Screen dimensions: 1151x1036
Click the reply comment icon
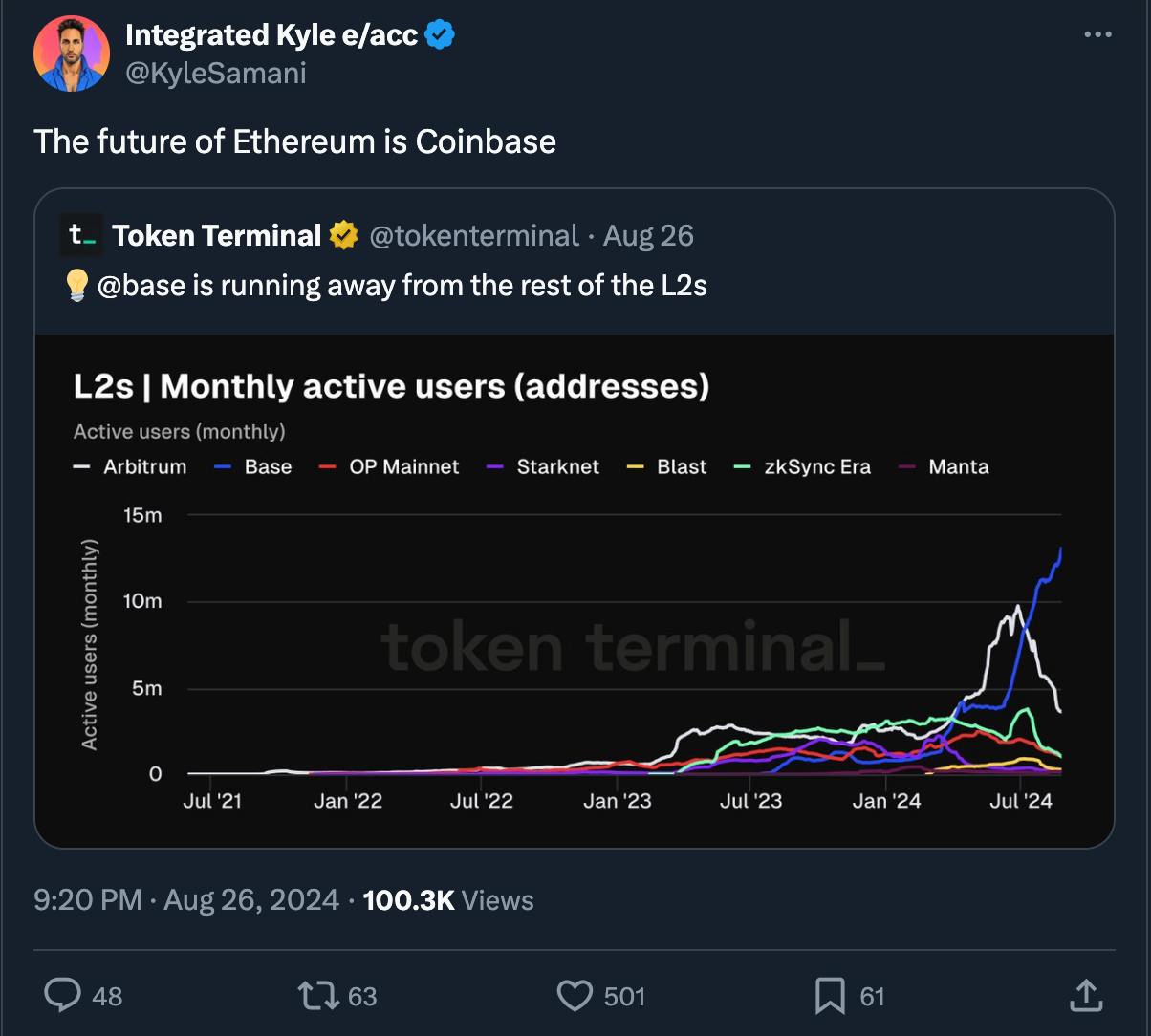(x=63, y=996)
